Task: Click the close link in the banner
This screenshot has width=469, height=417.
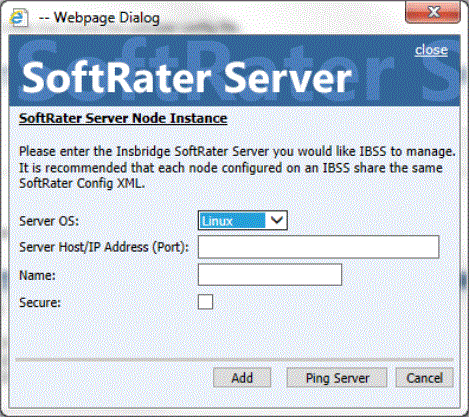Action: click(431, 50)
